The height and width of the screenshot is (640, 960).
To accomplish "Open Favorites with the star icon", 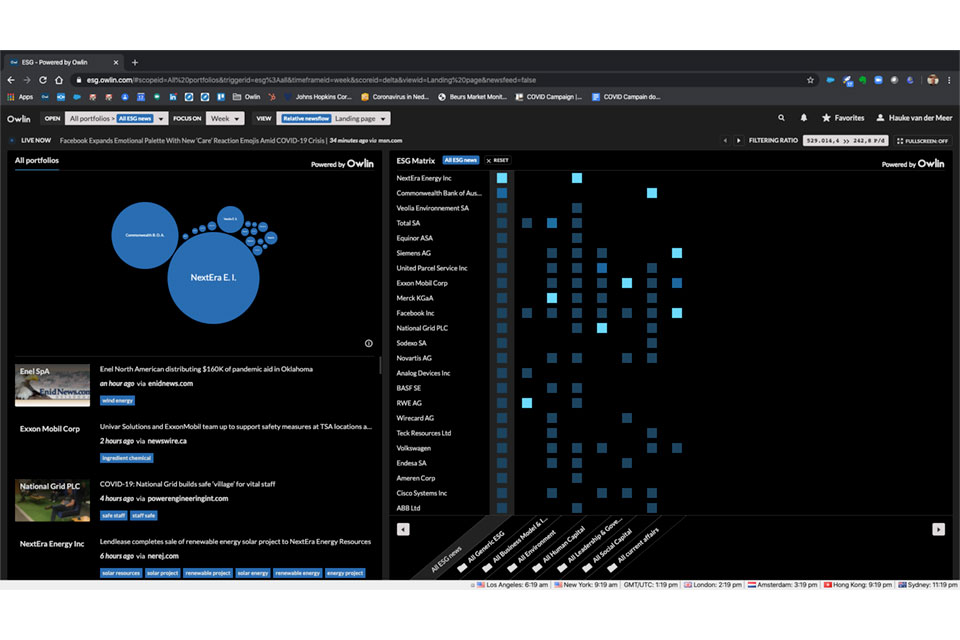I will 842,118.
